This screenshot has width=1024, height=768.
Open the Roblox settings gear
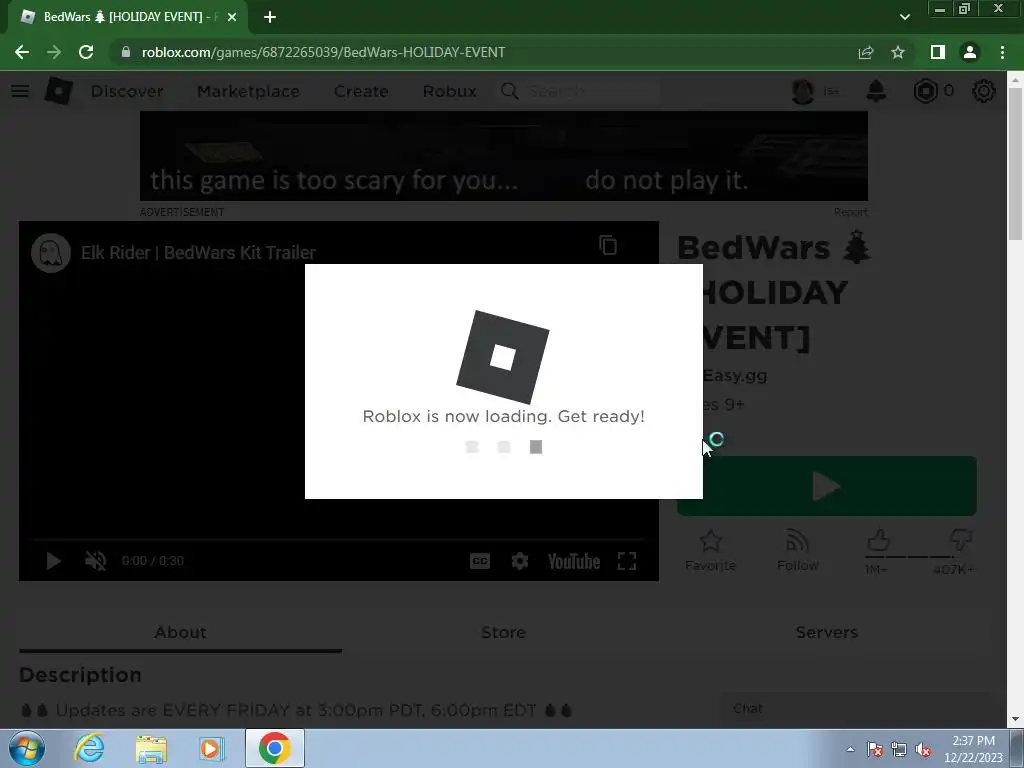tap(984, 91)
